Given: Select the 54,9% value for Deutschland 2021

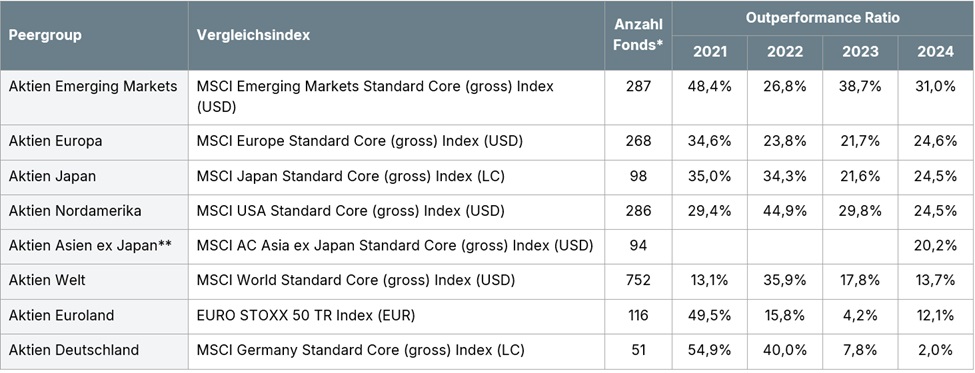Looking at the screenshot, I should pos(710,351).
